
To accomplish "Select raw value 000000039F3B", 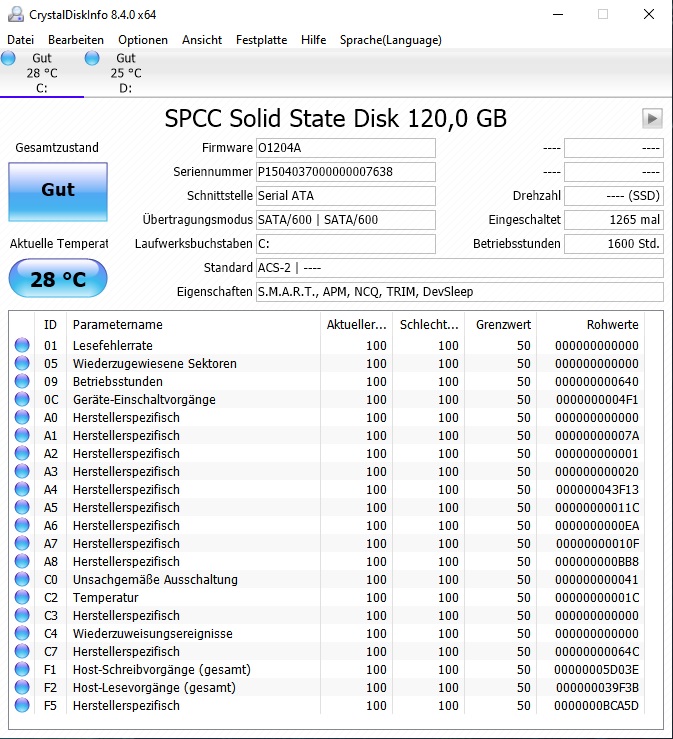I will click(597, 687).
